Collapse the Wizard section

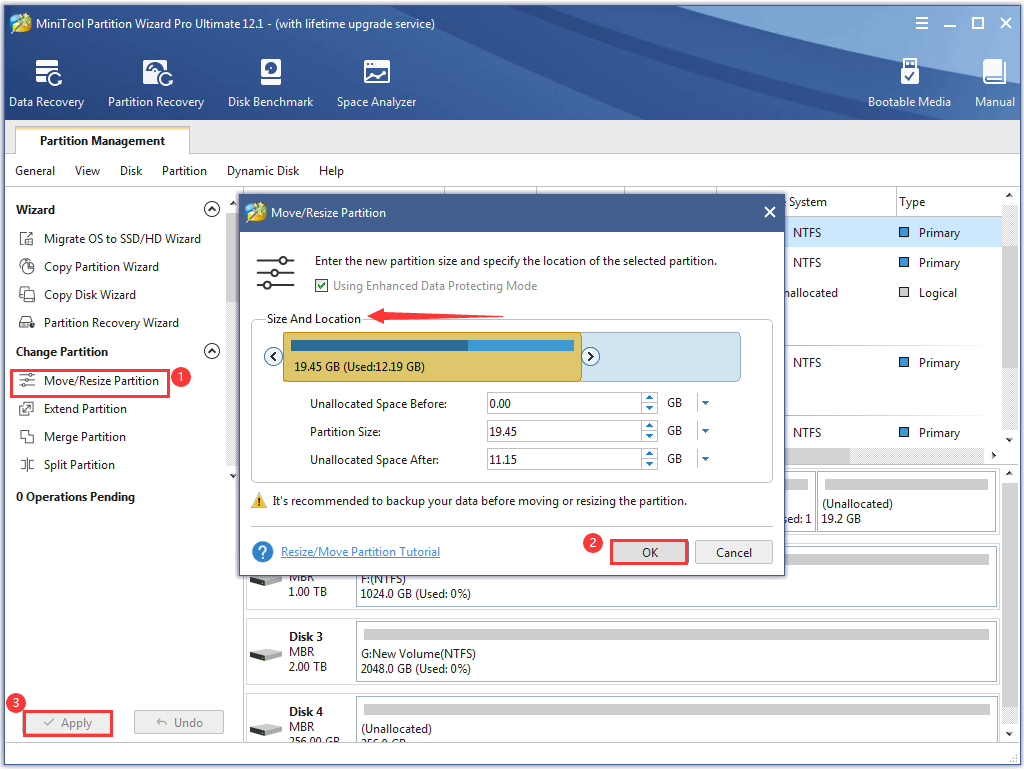click(212, 209)
